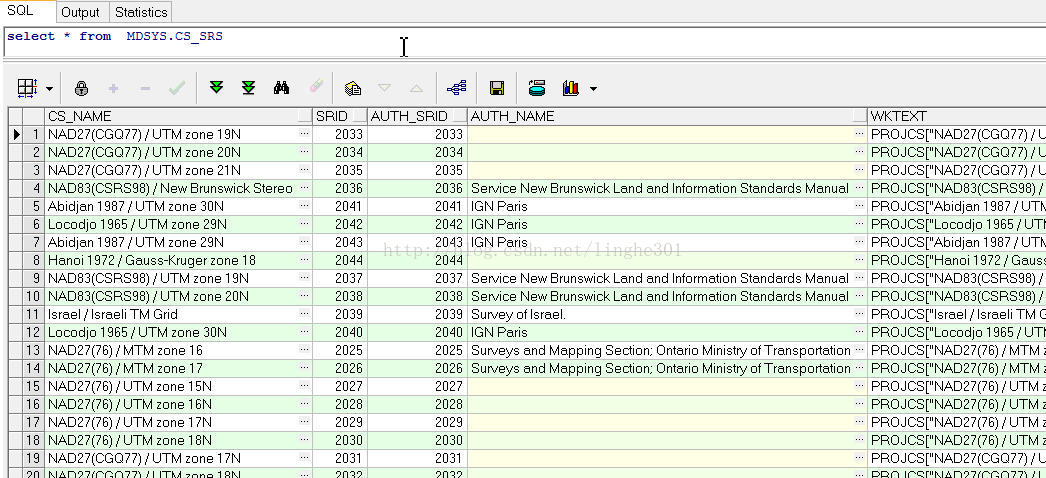Viewport: 1046px width, 478px height.
Task: Select cell 'NAD27(76) / UTM zone 15N'
Action: tap(171, 387)
